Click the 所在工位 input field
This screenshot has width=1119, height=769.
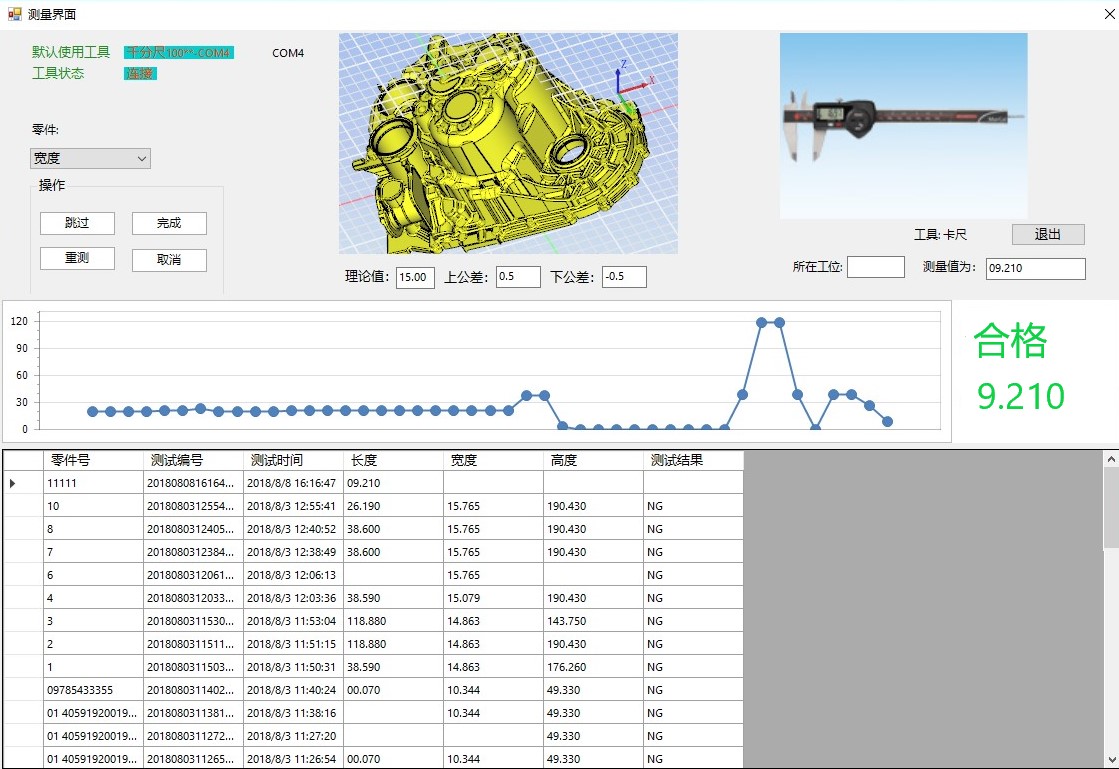(876, 267)
